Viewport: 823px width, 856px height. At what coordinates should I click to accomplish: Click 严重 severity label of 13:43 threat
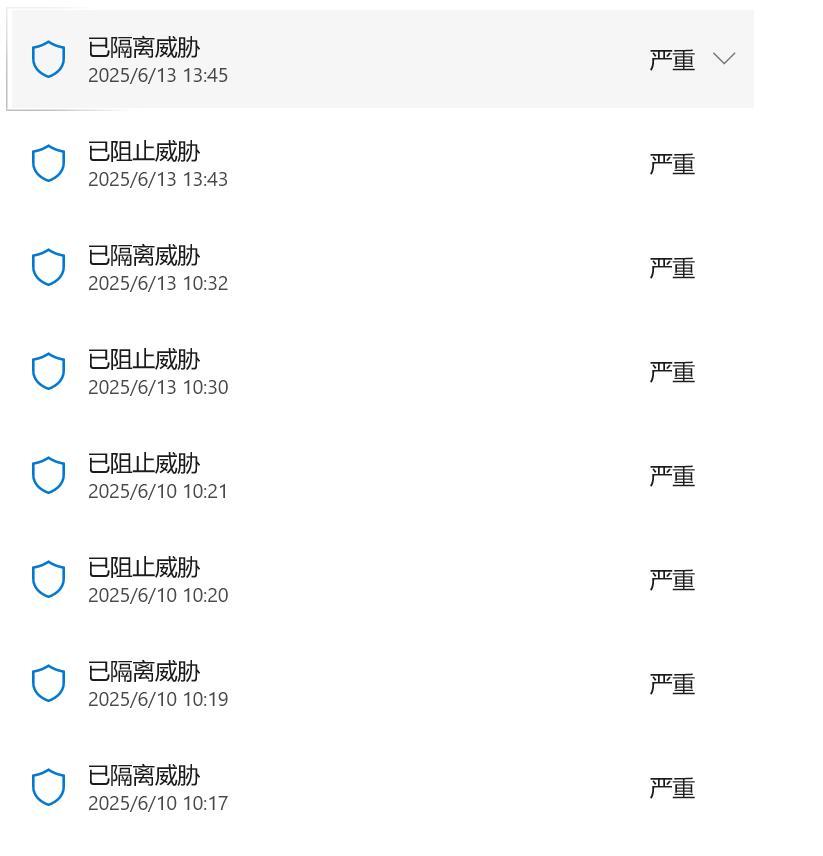click(672, 164)
